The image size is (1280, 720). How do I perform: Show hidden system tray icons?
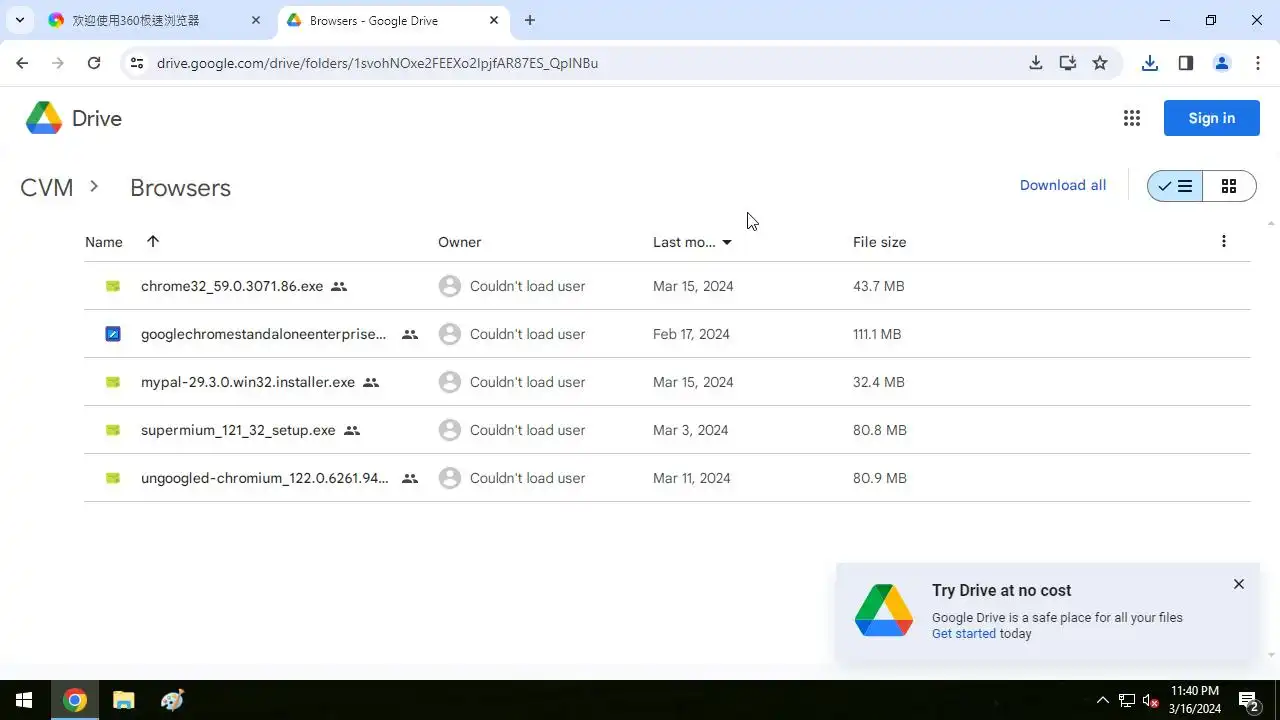(x=1103, y=700)
